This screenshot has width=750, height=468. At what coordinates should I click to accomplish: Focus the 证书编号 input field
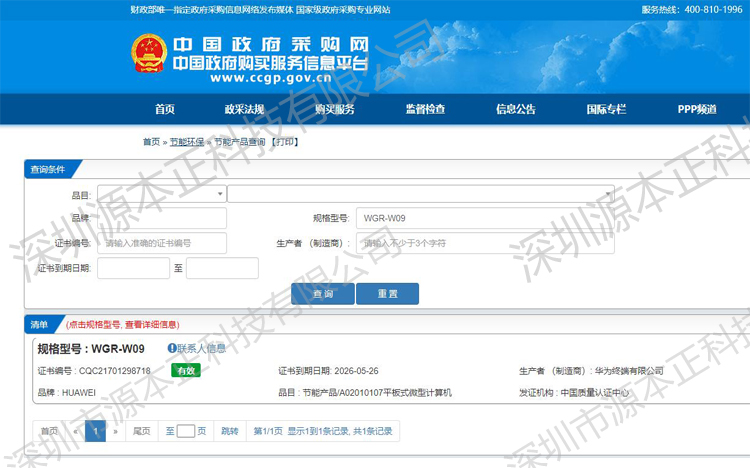162,243
